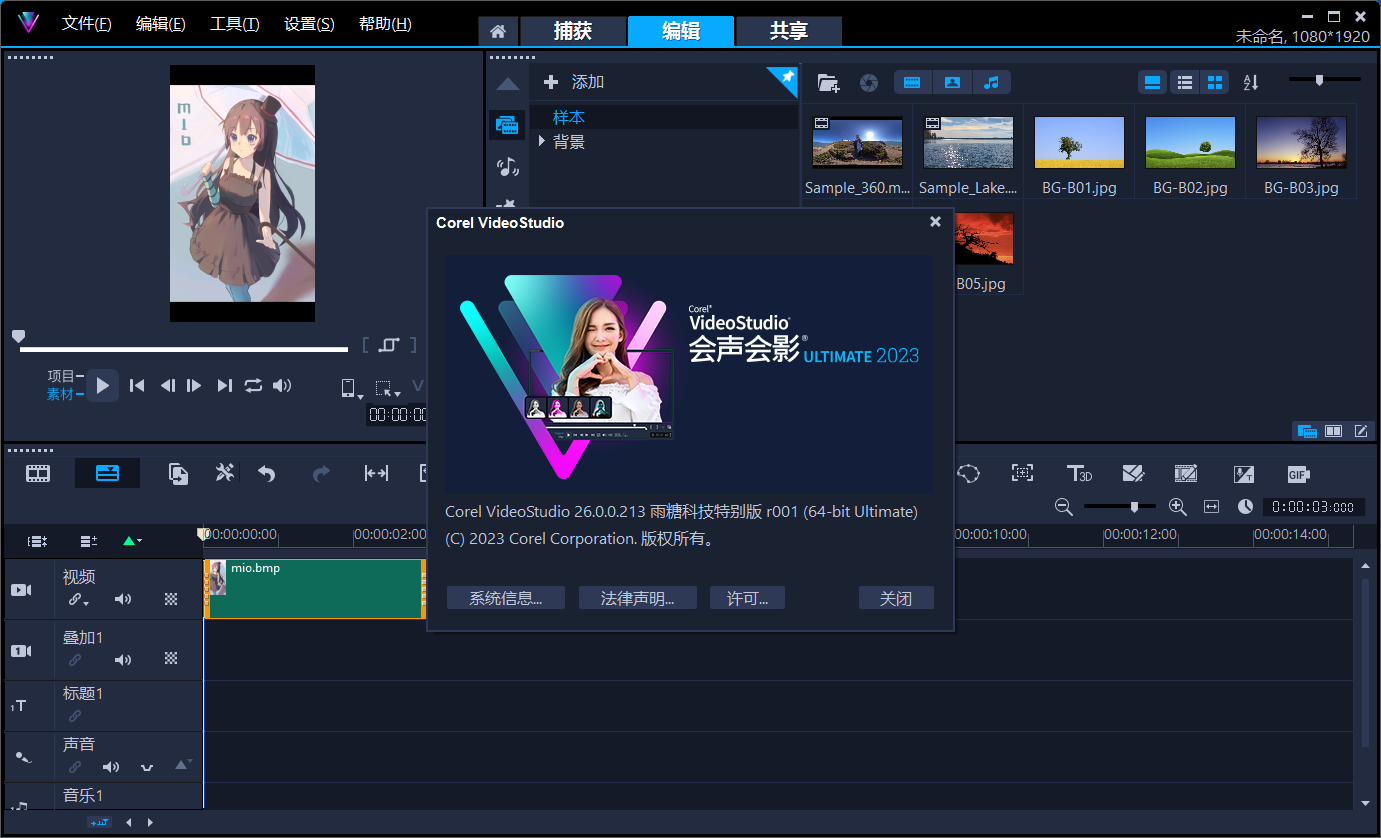
Task: Open the mask creator lasso tool
Action: pos(968,474)
